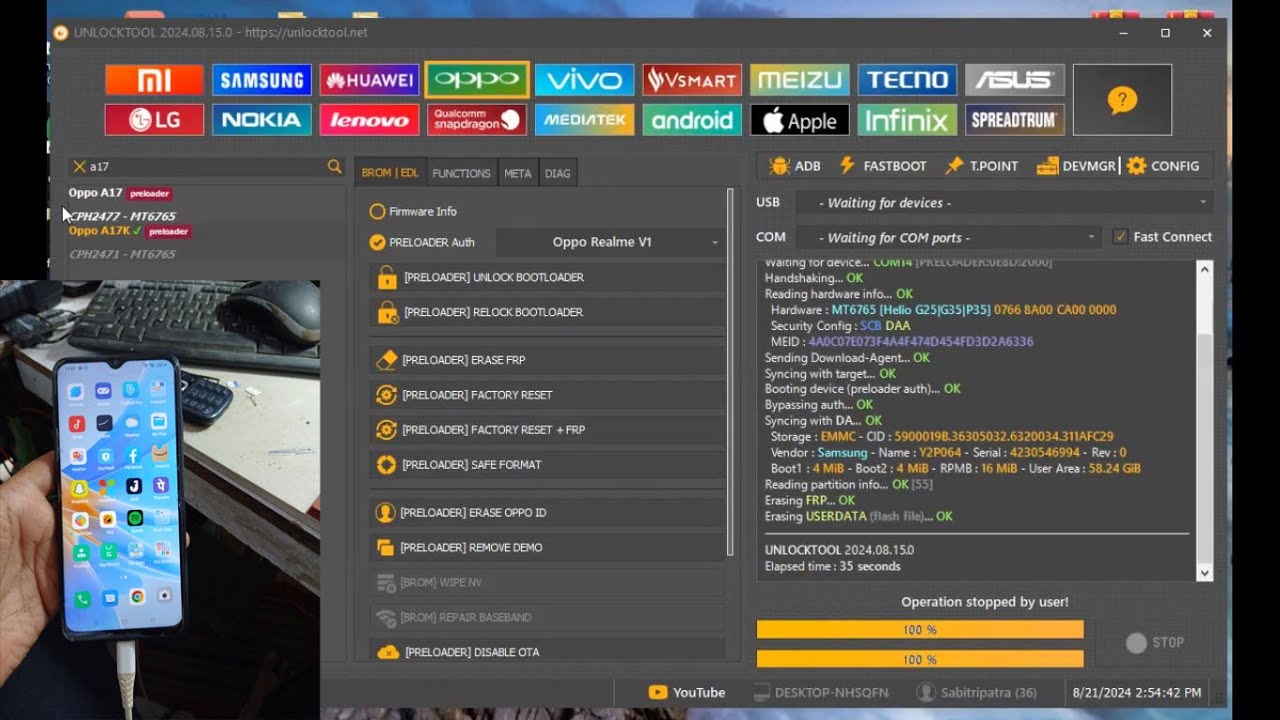Click the functions list scrollbar
The height and width of the screenshot is (720, 1280).
point(730,372)
